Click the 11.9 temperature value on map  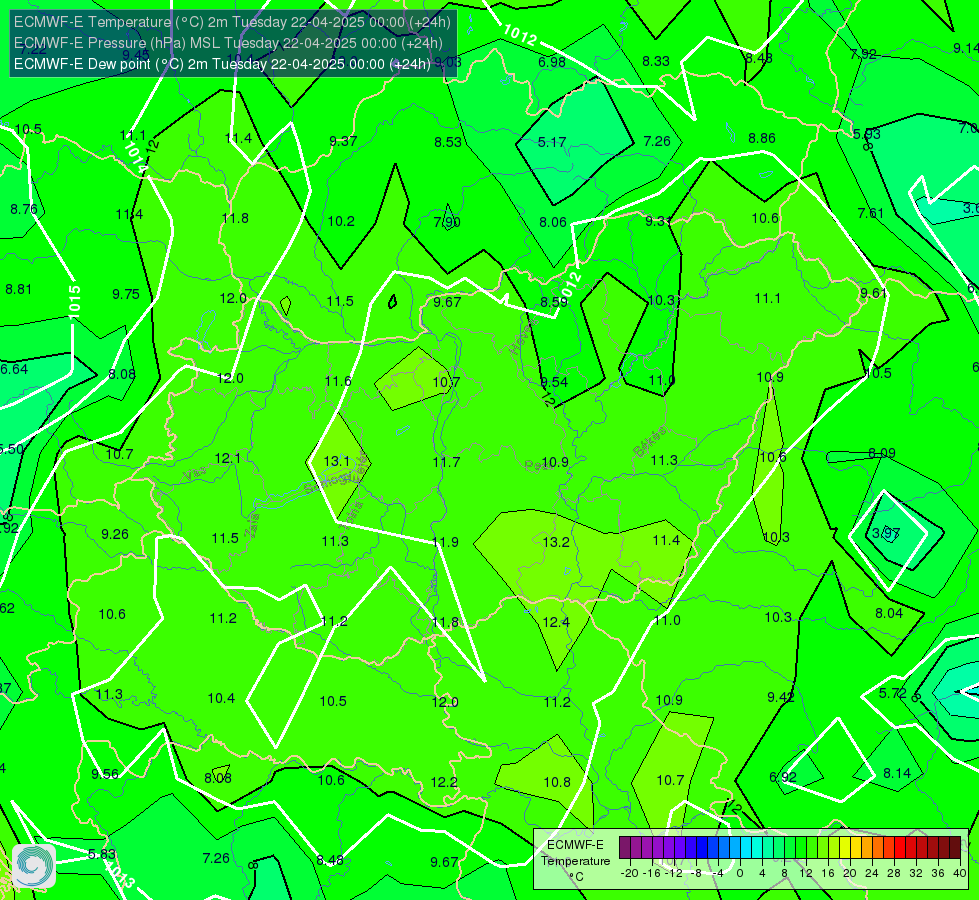coord(445,542)
